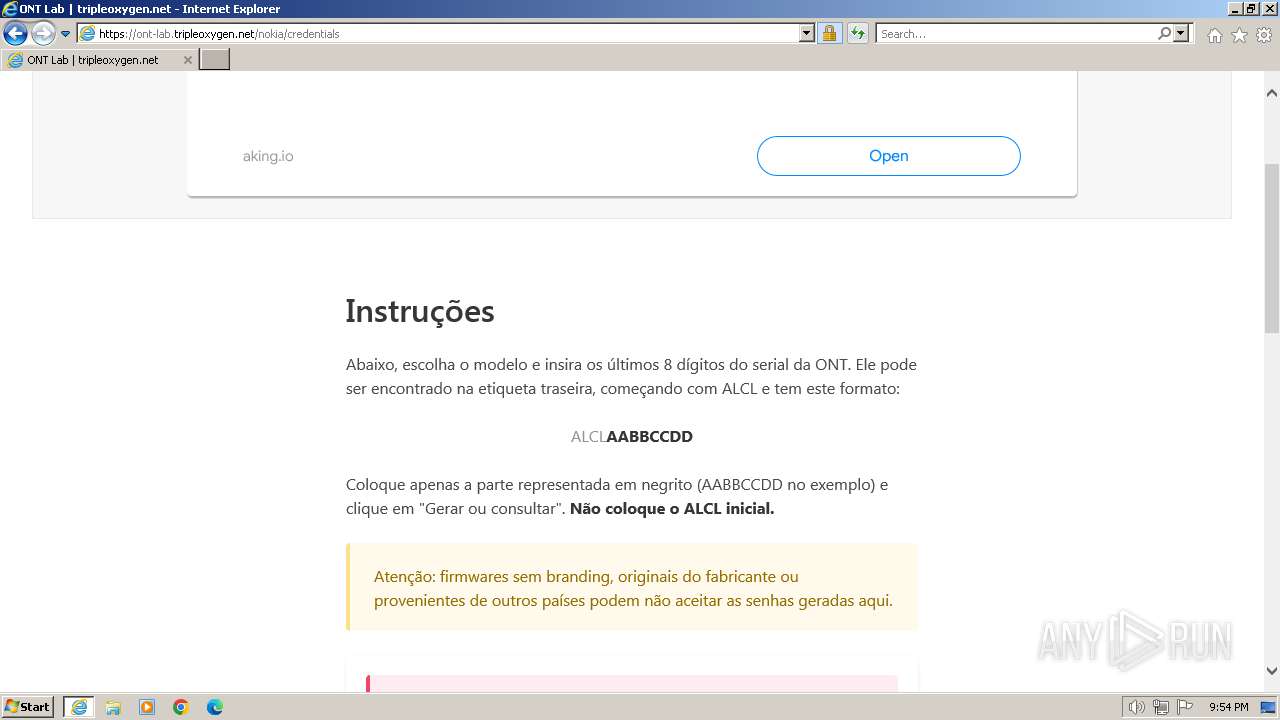Click the Internet Explorer taskbar icon
This screenshot has height=720, width=1280.
(x=79, y=707)
